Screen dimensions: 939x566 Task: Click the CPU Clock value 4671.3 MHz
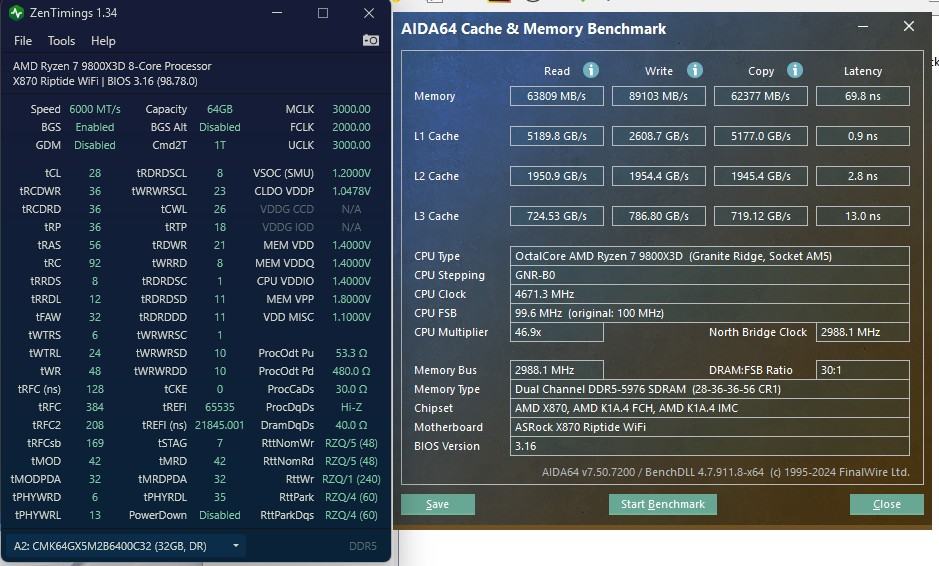click(710, 294)
